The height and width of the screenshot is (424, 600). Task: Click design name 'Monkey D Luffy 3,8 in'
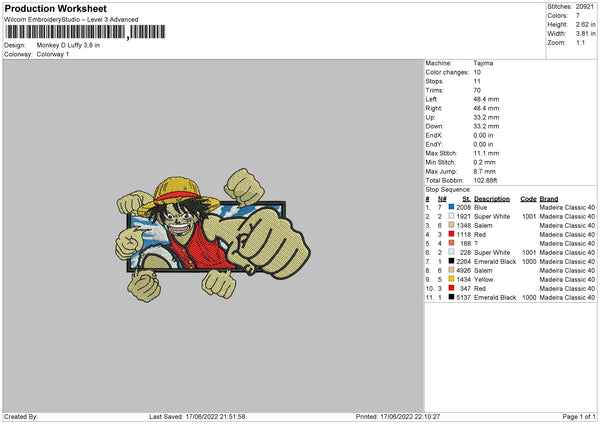click(68, 45)
